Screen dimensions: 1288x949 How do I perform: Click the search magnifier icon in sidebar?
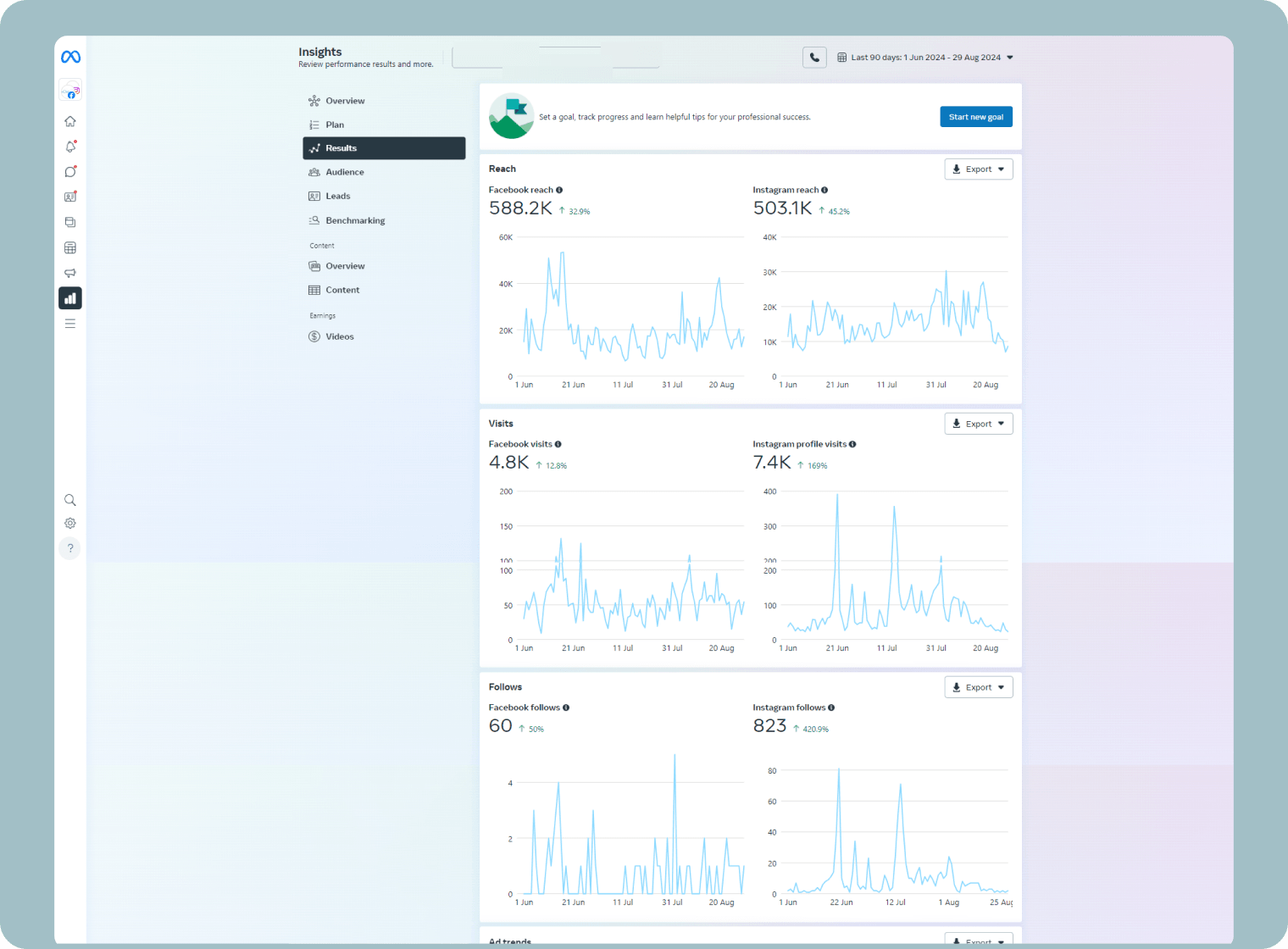point(70,500)
